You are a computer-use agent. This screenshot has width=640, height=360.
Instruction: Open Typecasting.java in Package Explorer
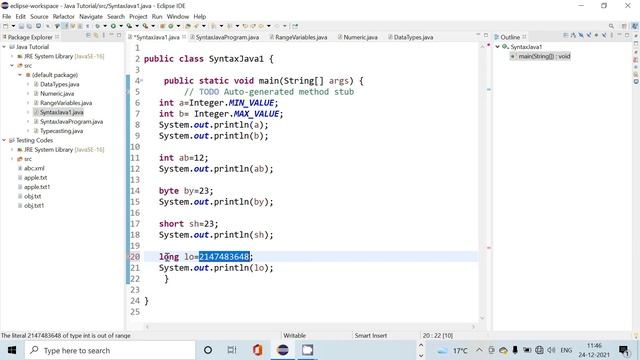[61, 131]
